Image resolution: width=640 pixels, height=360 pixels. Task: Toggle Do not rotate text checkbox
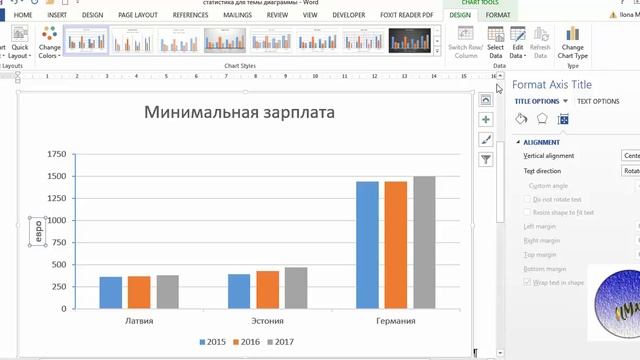(527, 199)
